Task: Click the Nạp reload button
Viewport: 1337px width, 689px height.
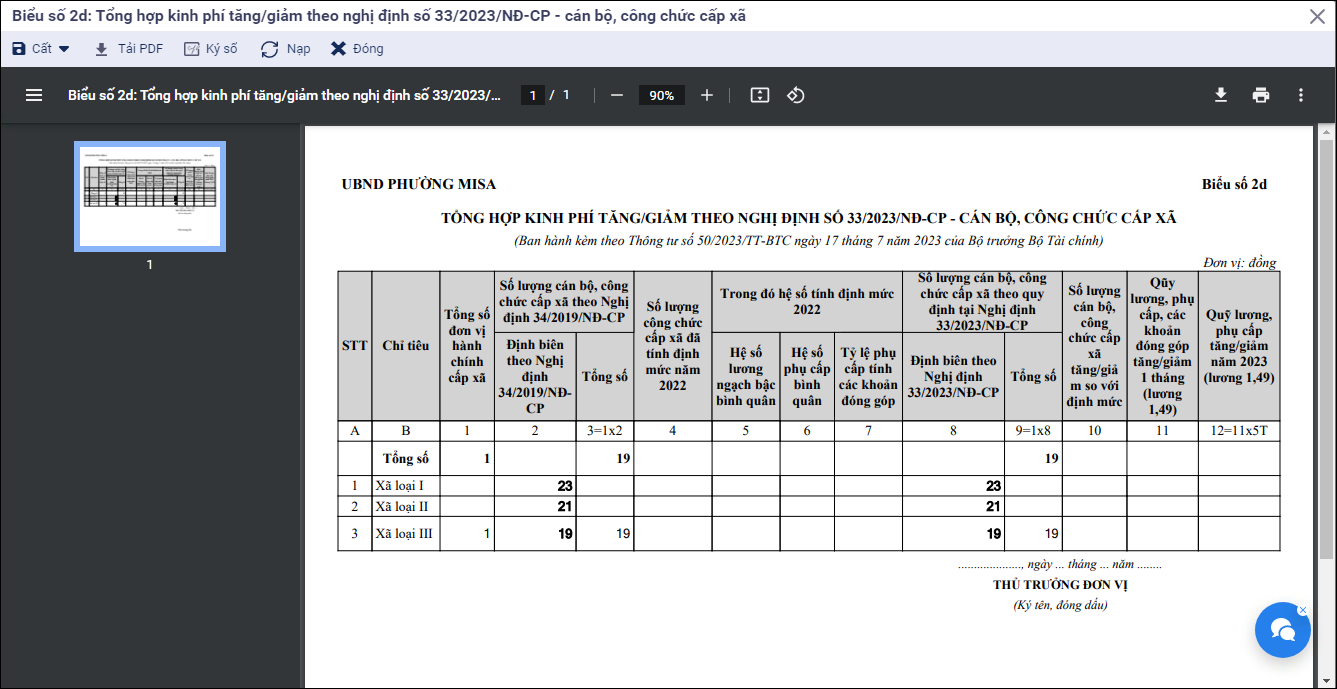Action: 286,49
